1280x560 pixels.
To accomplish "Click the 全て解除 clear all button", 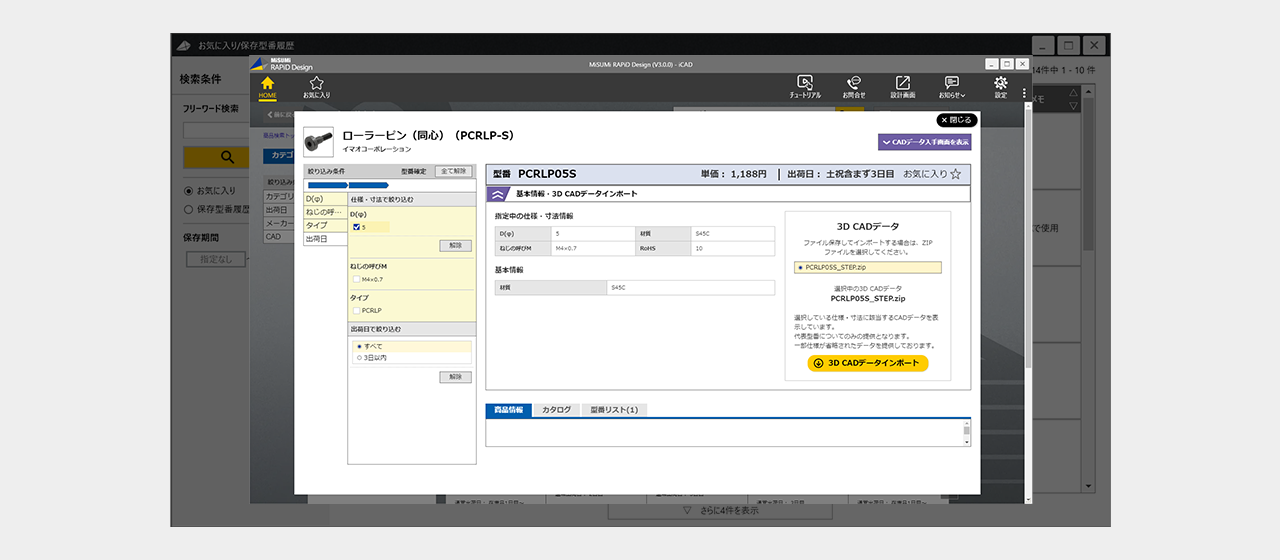I will tap(455, 171).
